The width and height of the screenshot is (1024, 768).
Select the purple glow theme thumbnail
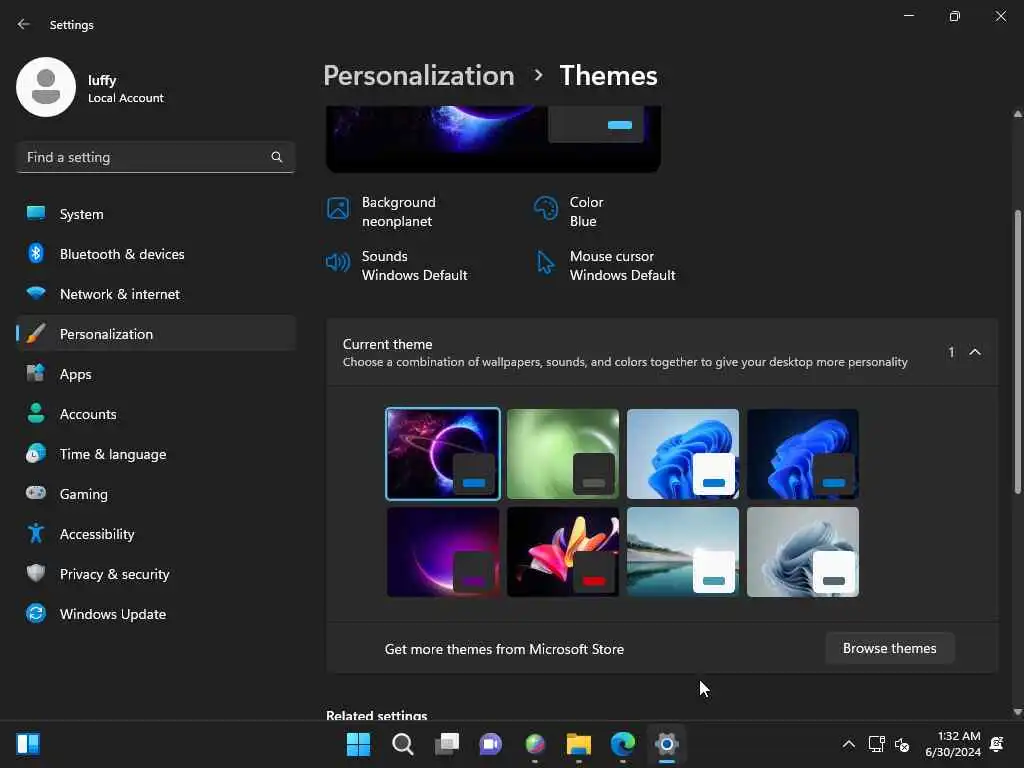(443, 552)
